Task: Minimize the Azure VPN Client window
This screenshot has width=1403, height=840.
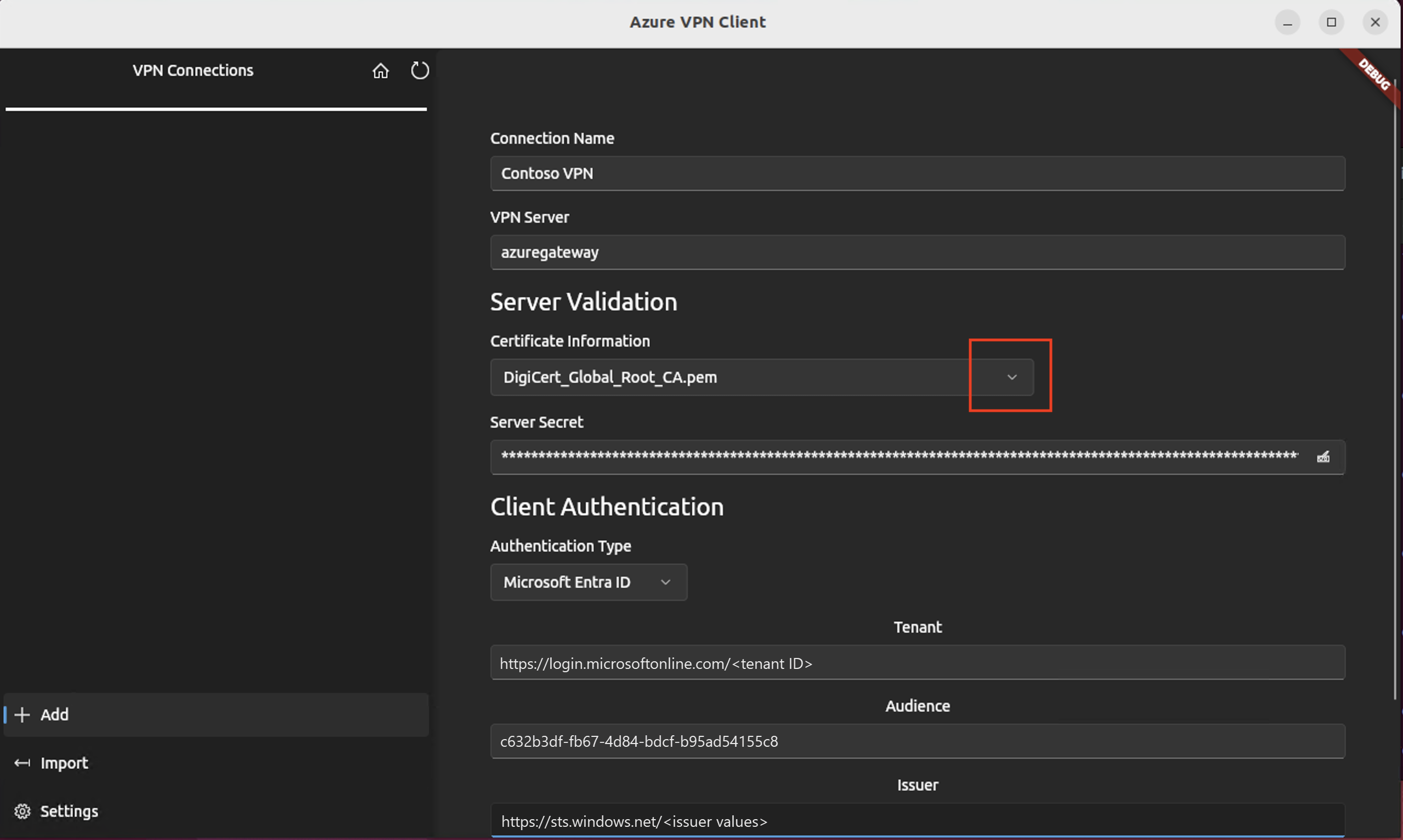Action: (x=1287, y=22)
